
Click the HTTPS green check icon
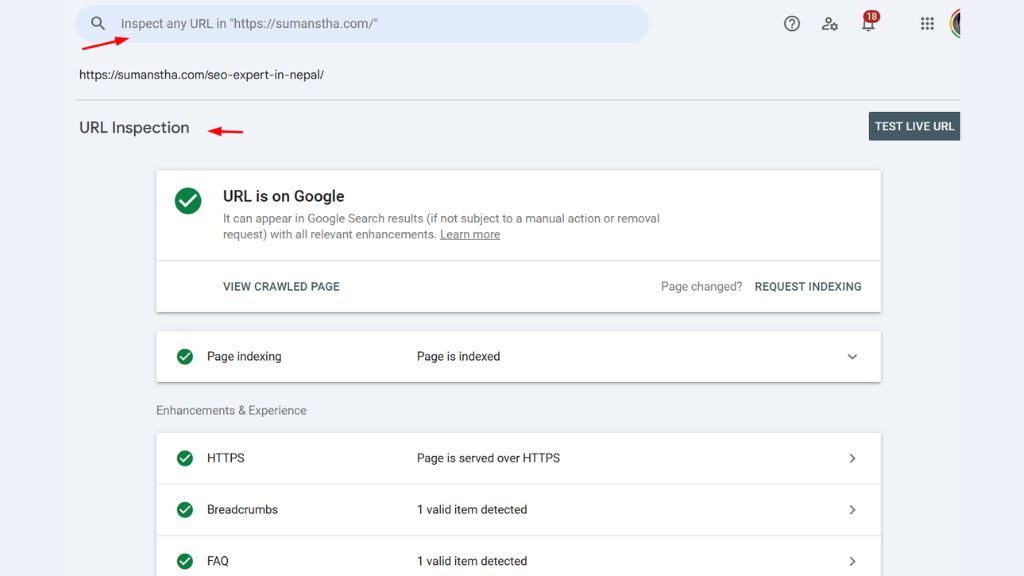[x=185, y=458]
